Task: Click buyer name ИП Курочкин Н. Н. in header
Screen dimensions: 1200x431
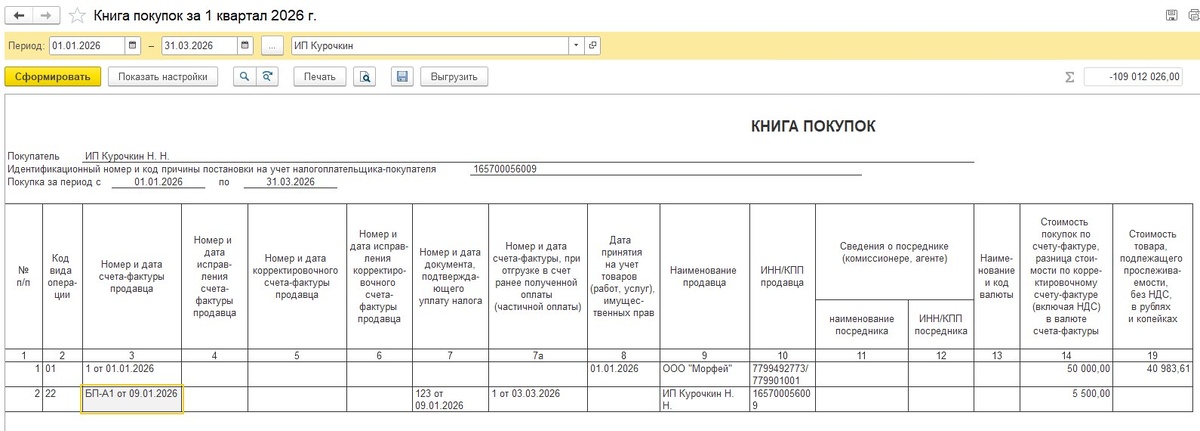Action: [x=127, y=157]
